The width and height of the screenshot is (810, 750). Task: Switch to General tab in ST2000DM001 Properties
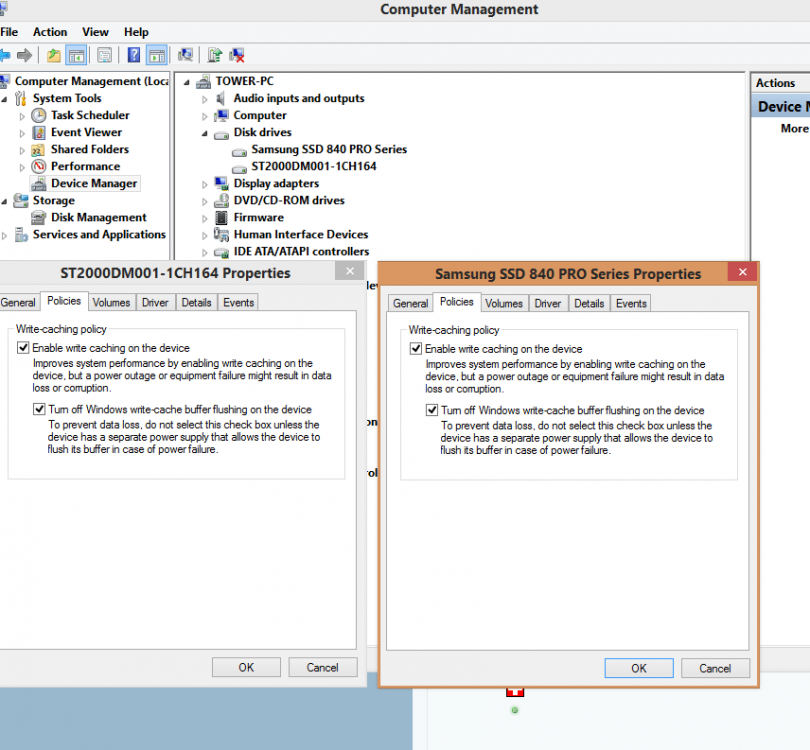(x=19, y=303)
